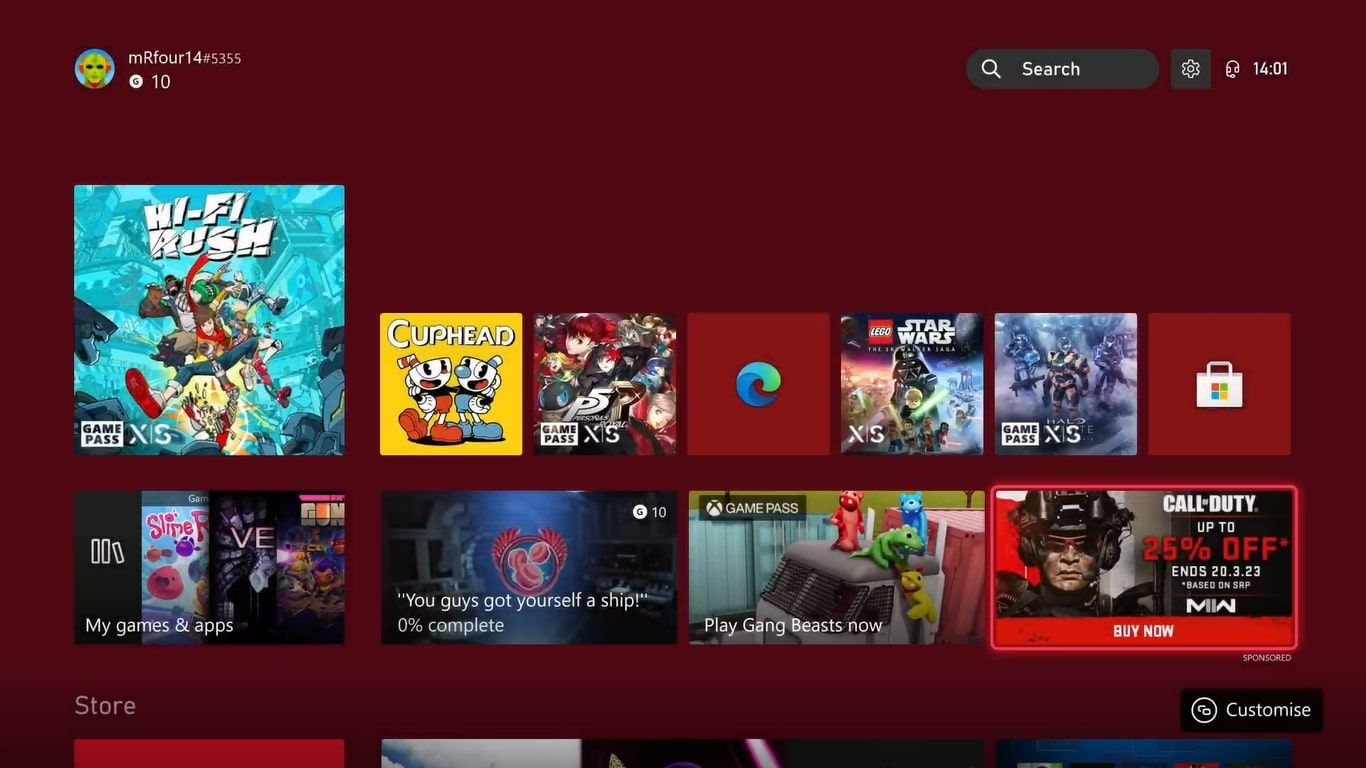Image resolution: width=1366 pixels, height=768 pixels.
Task: Click the X|S badge on LEGO Star Wars tile
Action: (x=866, y=434)
